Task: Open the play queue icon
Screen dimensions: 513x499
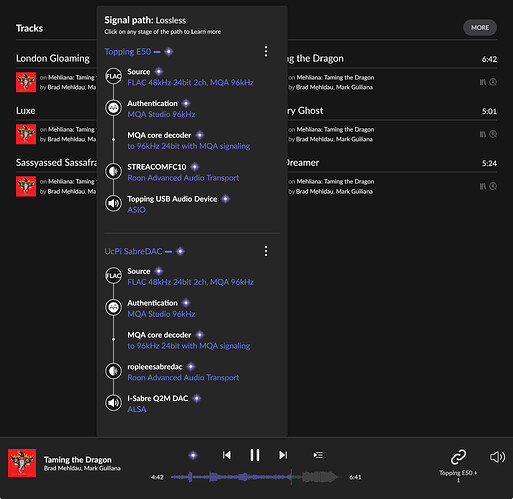Action: click(318, 455)
